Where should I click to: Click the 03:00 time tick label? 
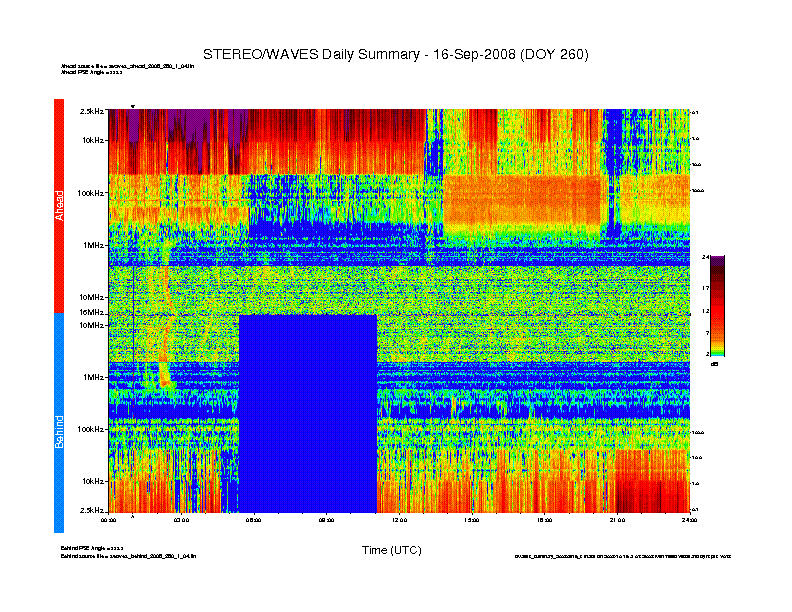click(181, 520)
